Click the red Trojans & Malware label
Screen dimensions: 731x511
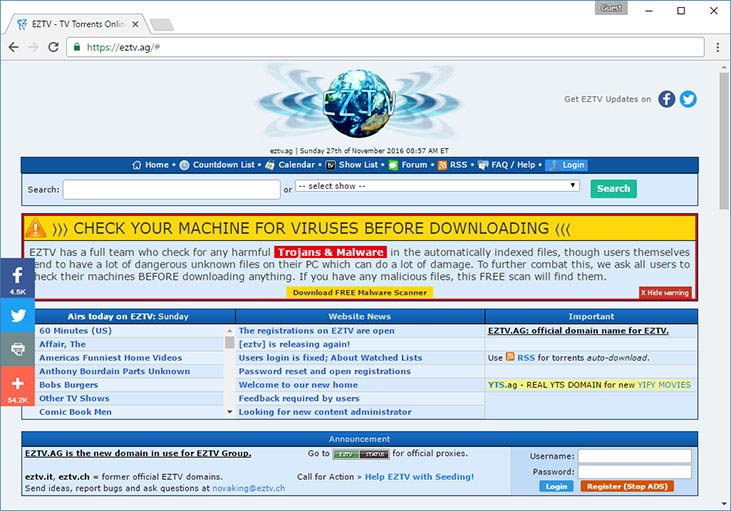click(331, 252)
